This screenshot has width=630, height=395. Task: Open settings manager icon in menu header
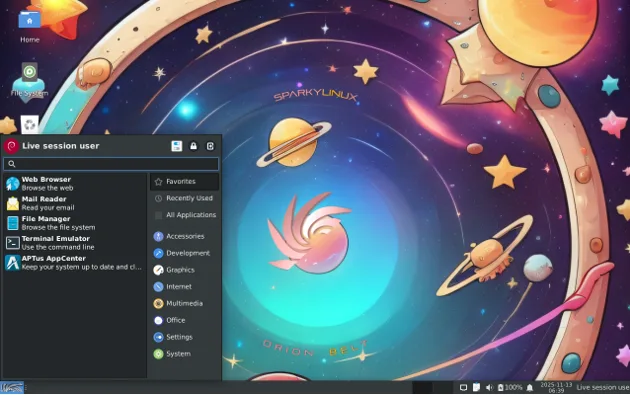[176, 146]
